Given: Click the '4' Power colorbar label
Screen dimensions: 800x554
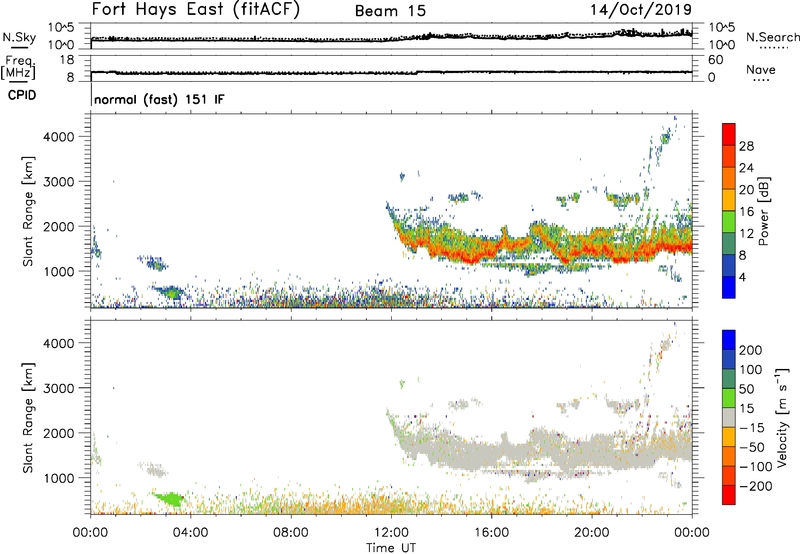Looking at the screenshot, I should [x=743, y=277].
